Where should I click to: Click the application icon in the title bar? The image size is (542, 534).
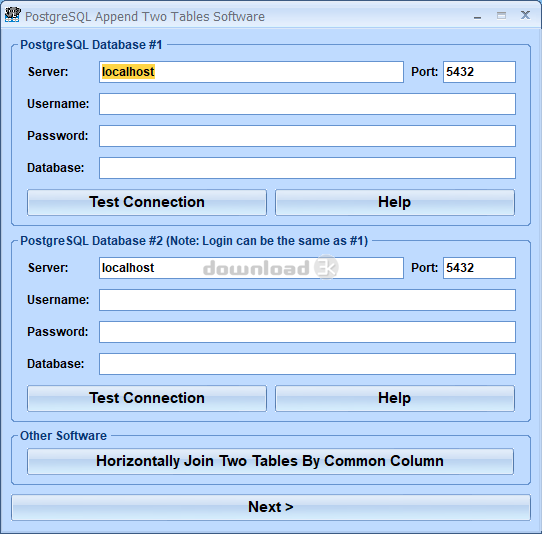pyautogui.click(x=12, y=15)
